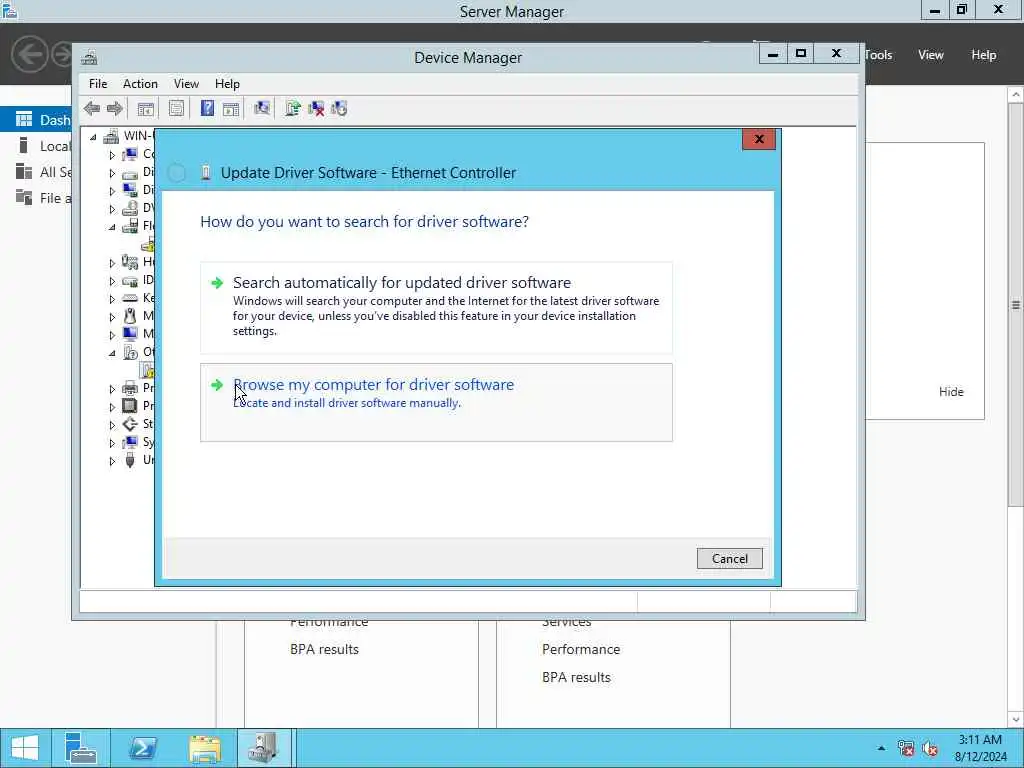Click the blue question-mark Help toolbar icon
The height and width of the screenshot is (768, 1024).
pos(207,108)
